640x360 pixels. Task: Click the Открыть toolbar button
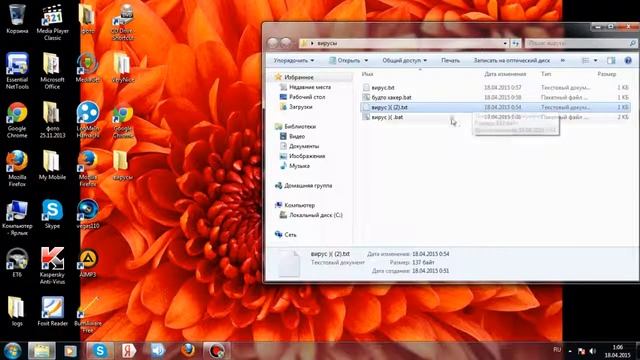click(x=344, y=60)
